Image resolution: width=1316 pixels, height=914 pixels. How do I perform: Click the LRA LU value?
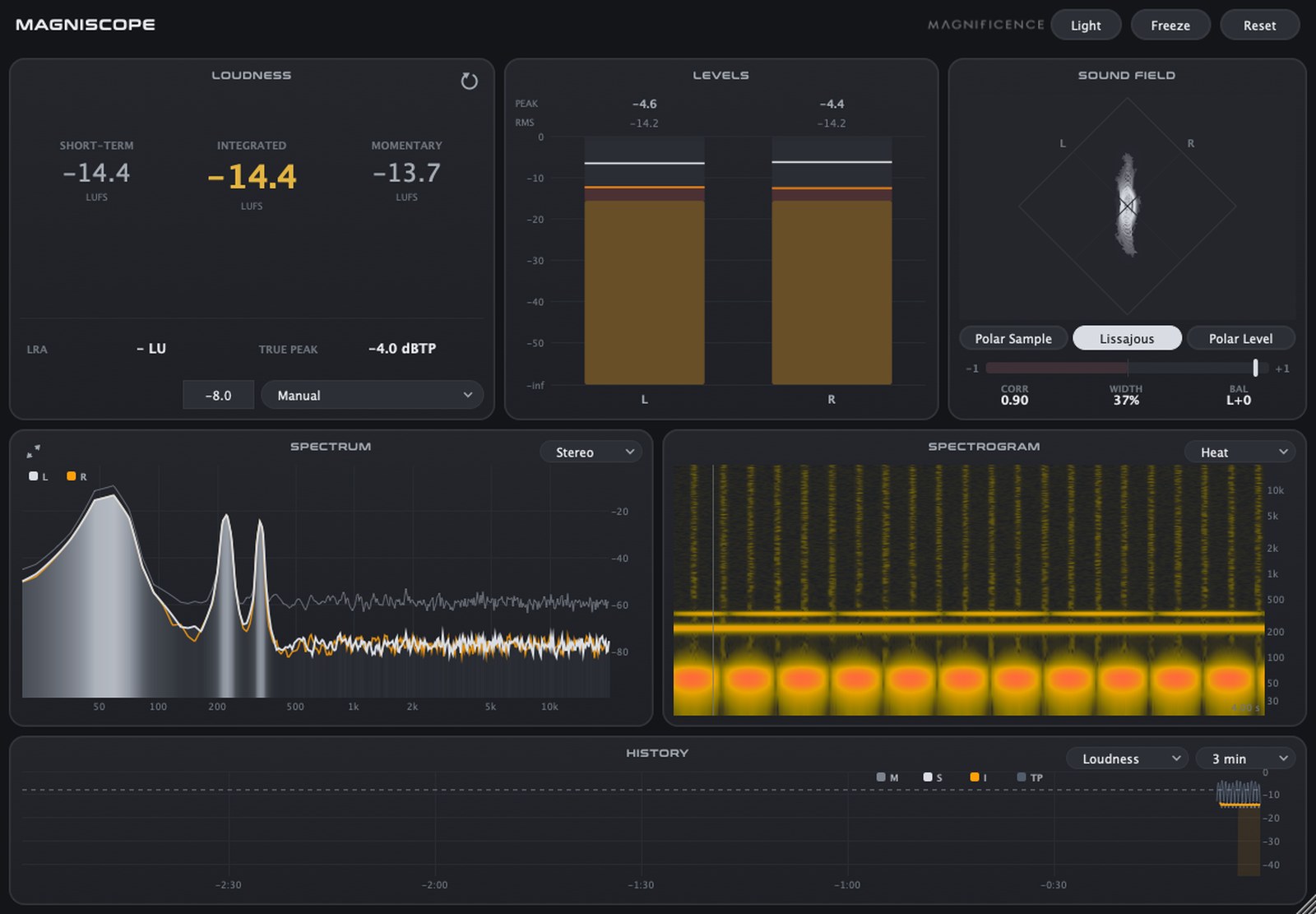[x=151, y=348]
